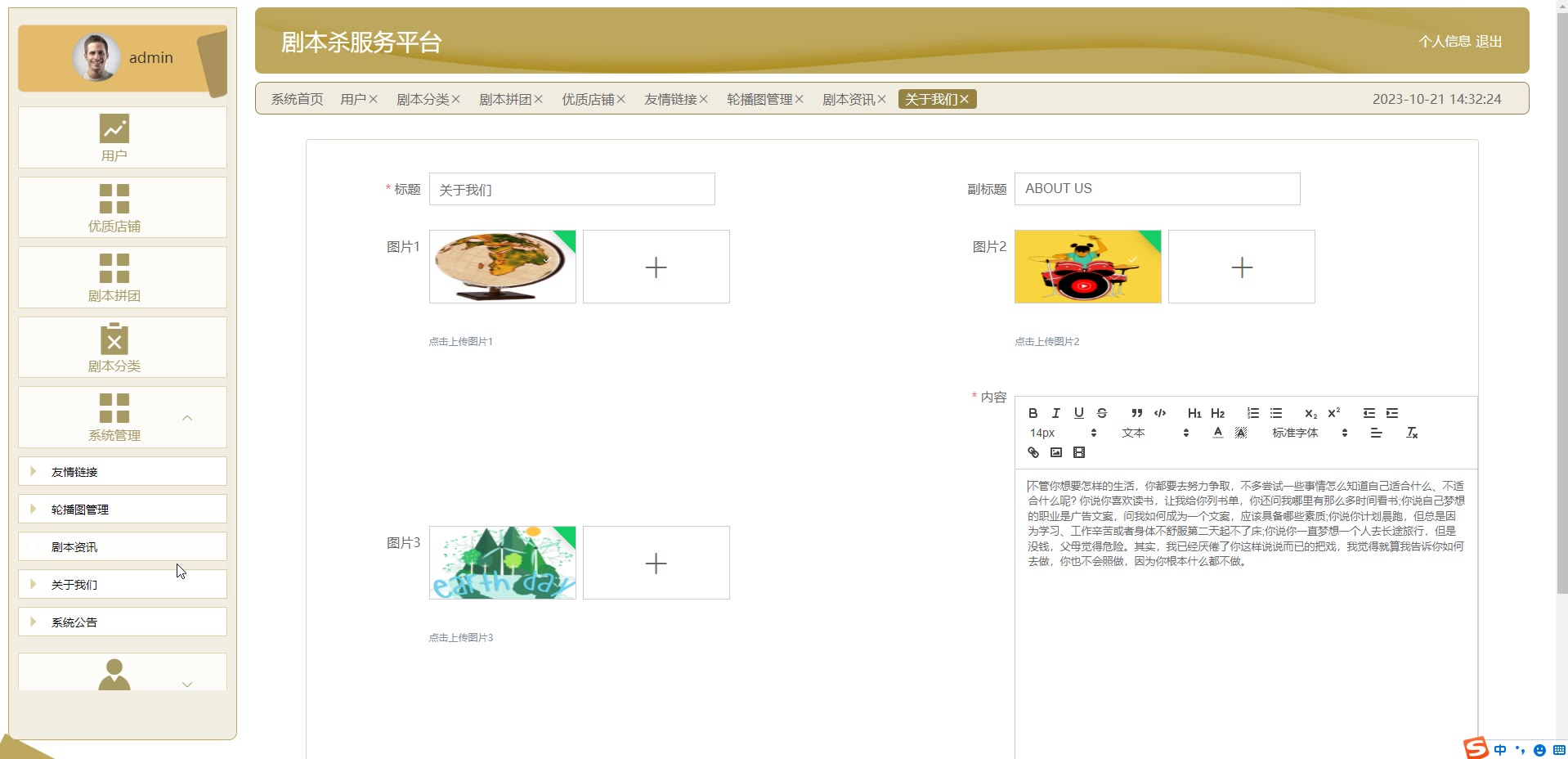Expand the person icon sidebar section
The height and width of the screenshot is (759, 1568).
[x=123, y=672]
